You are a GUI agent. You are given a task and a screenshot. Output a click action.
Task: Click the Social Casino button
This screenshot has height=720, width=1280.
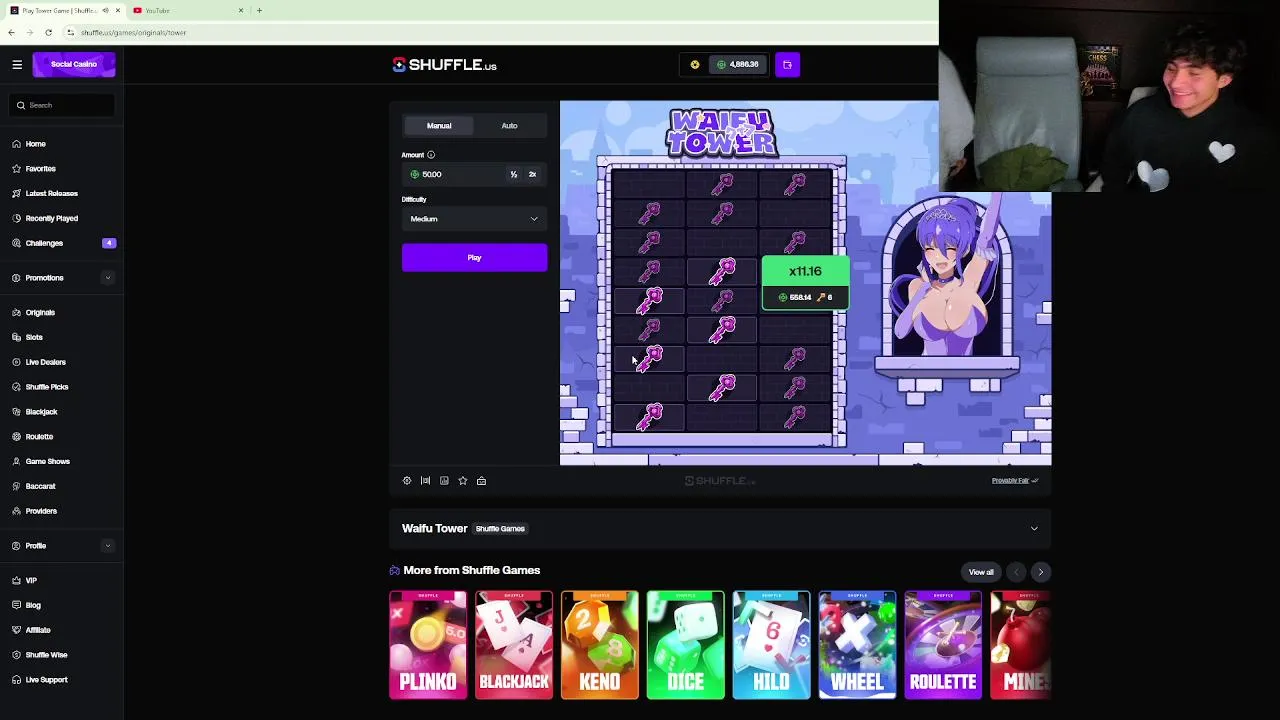pos(74,64)
